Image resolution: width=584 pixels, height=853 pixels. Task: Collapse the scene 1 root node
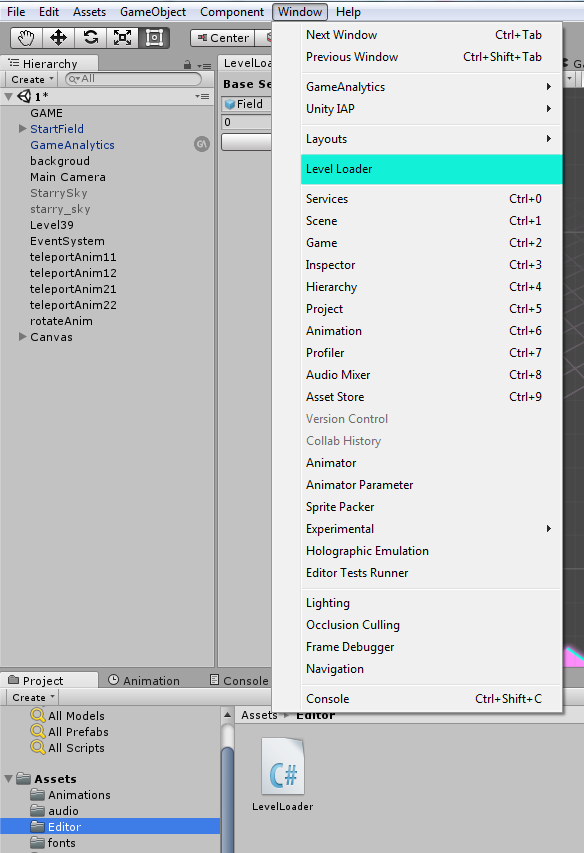coord(8,97)
